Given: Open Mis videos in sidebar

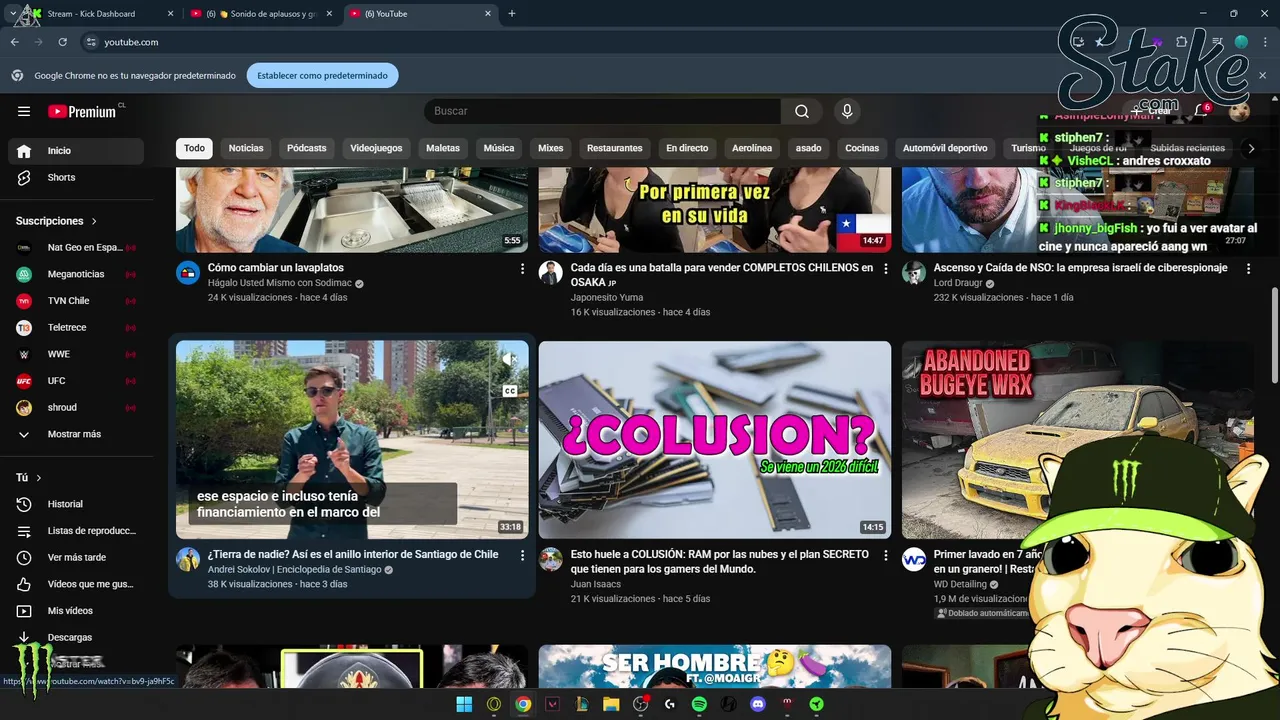Looking at the screenshot, I should tap(76, 611).
